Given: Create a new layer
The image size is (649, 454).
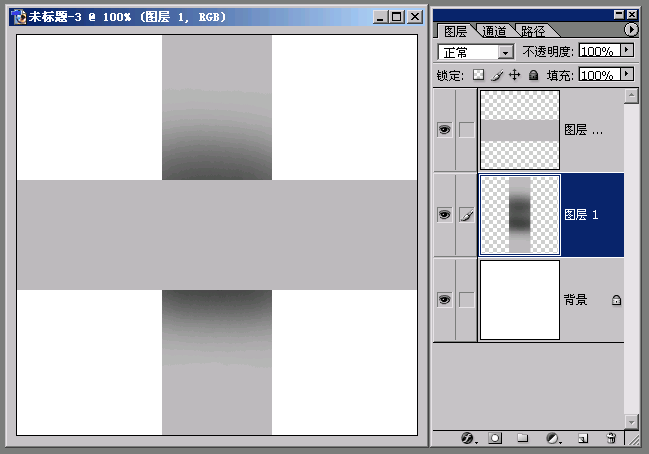Looking at the screenshot, I should point(583,438).
